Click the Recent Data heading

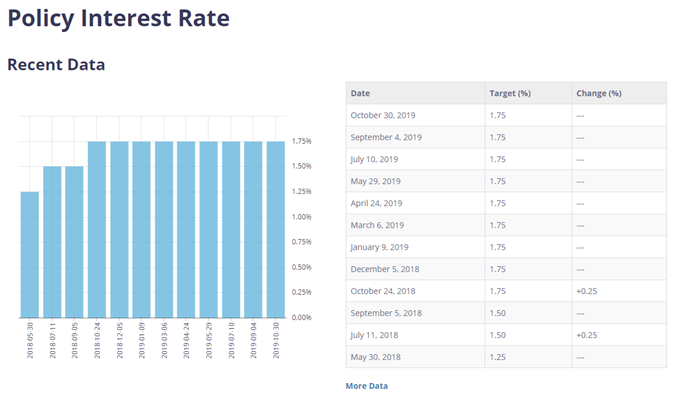[56, 65]
